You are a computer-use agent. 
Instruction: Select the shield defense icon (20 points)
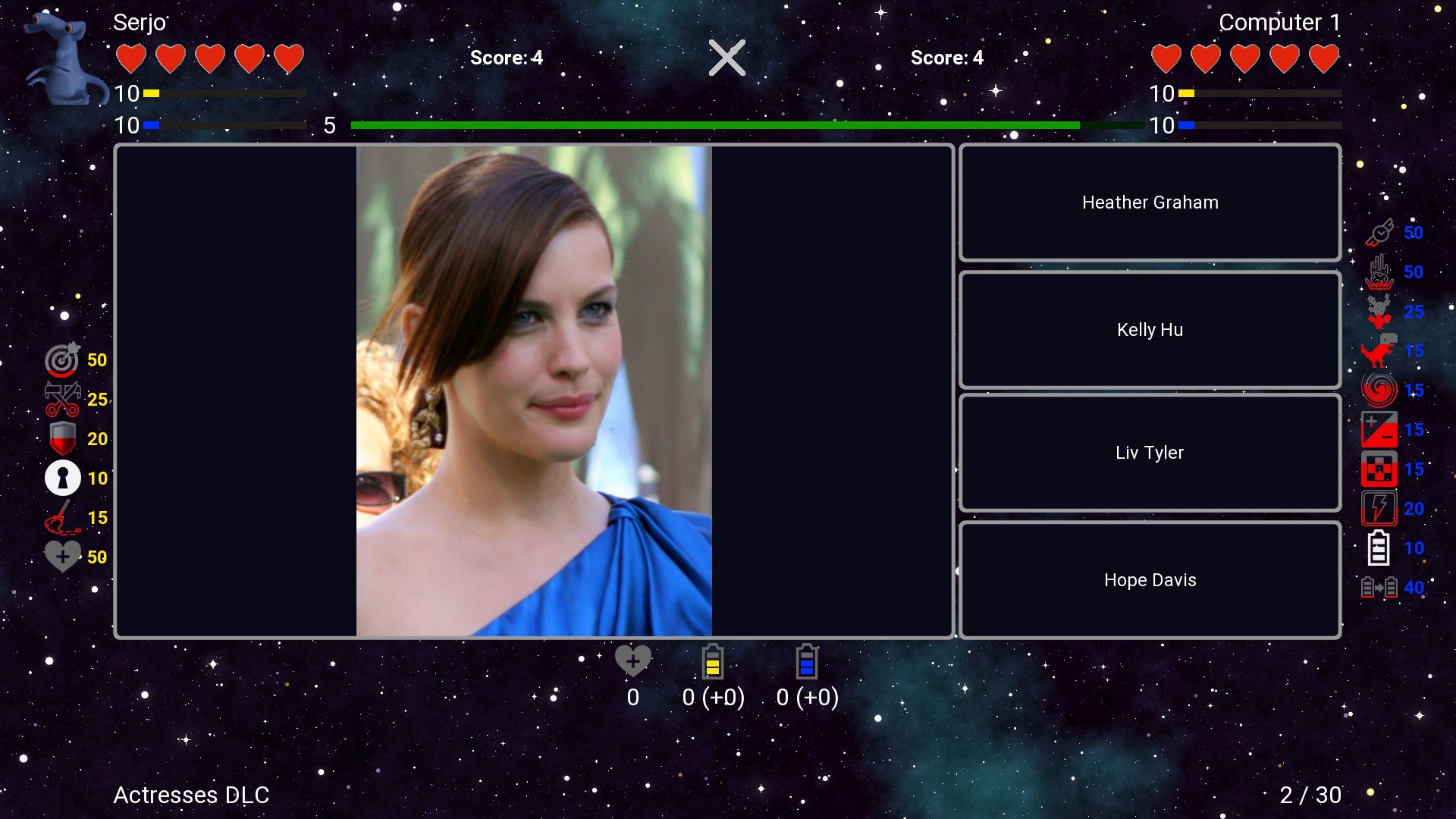coord(61,438)
